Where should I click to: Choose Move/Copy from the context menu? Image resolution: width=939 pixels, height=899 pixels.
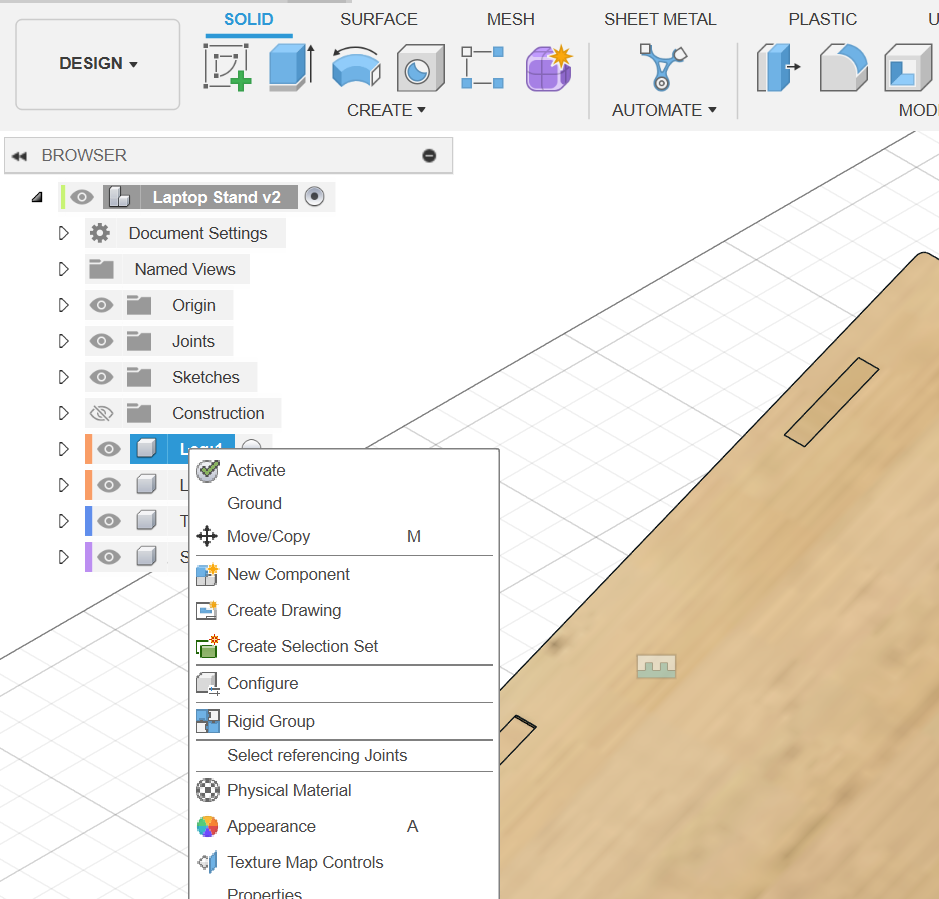(344, 536)
